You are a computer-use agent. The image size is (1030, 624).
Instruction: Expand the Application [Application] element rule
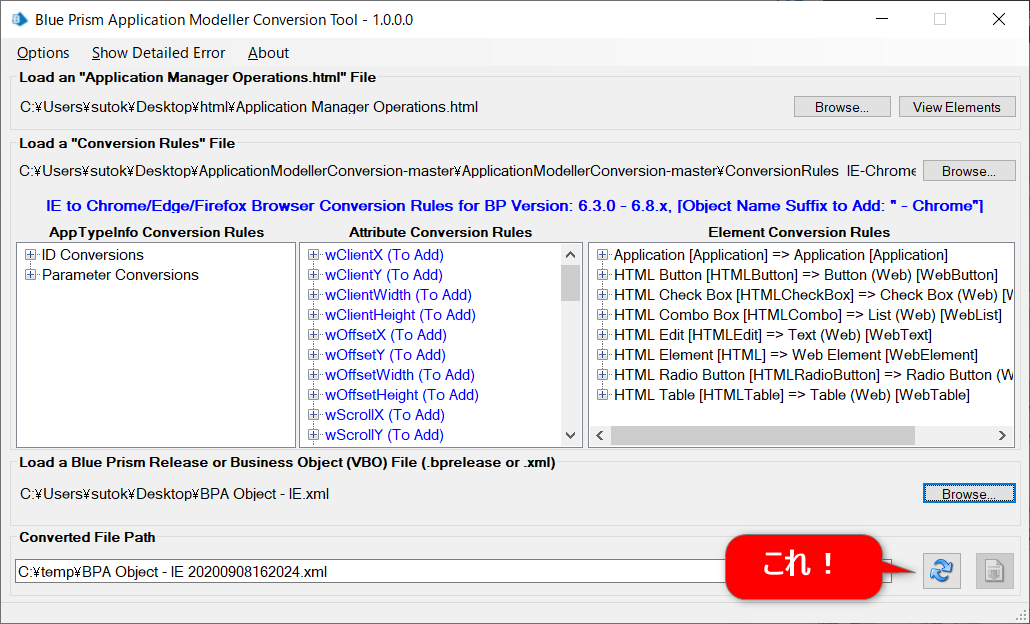point(602,255)
